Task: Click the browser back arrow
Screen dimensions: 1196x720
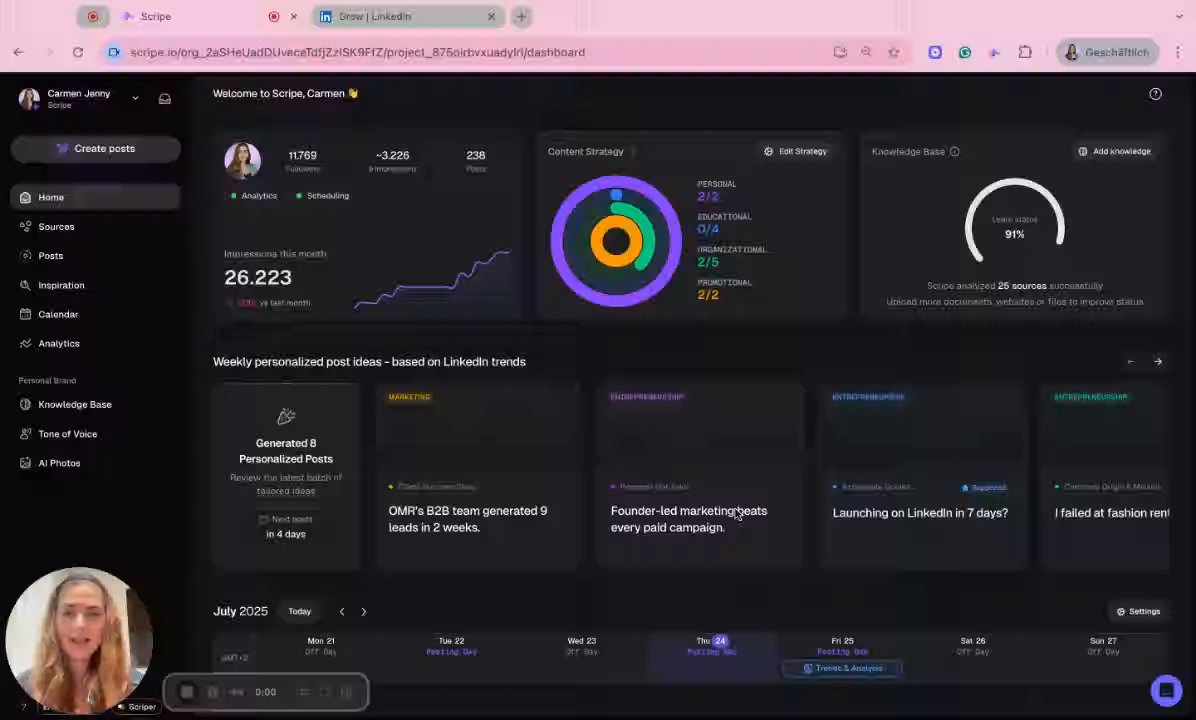Action: [x=18, y=52]
